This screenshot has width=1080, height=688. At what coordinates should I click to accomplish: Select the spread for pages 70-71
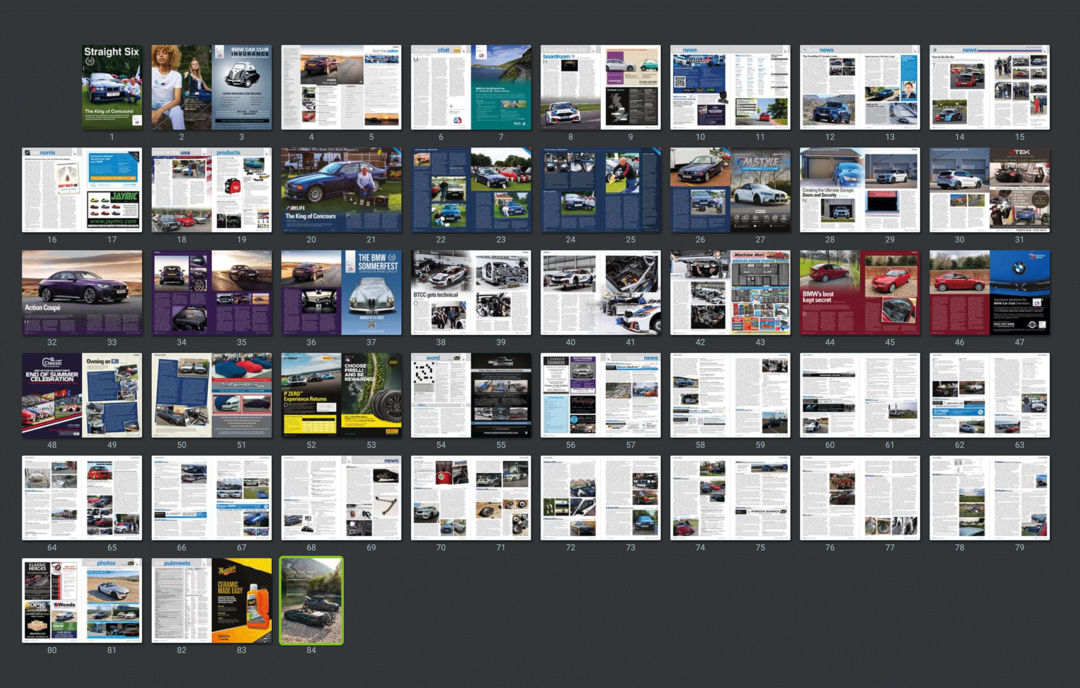tap(471, 498)
